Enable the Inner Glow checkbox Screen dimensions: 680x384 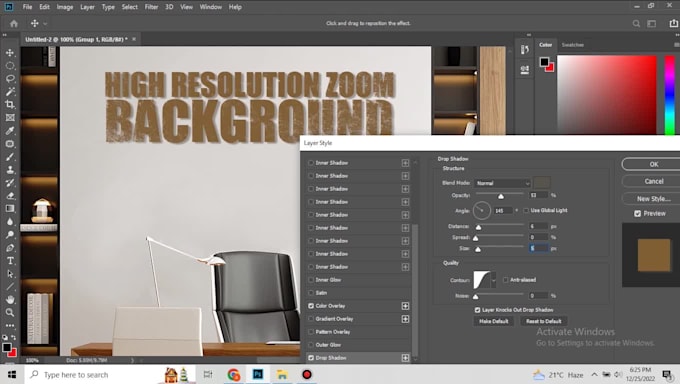tap(311, 280)
